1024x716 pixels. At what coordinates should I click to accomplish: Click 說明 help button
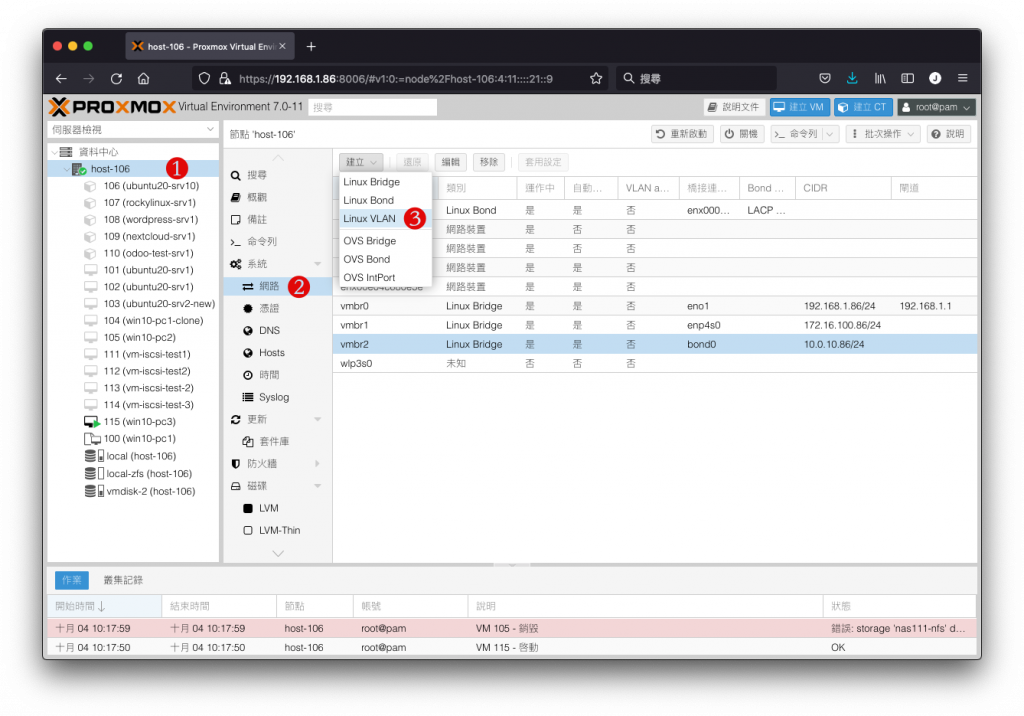coord(949,134)
